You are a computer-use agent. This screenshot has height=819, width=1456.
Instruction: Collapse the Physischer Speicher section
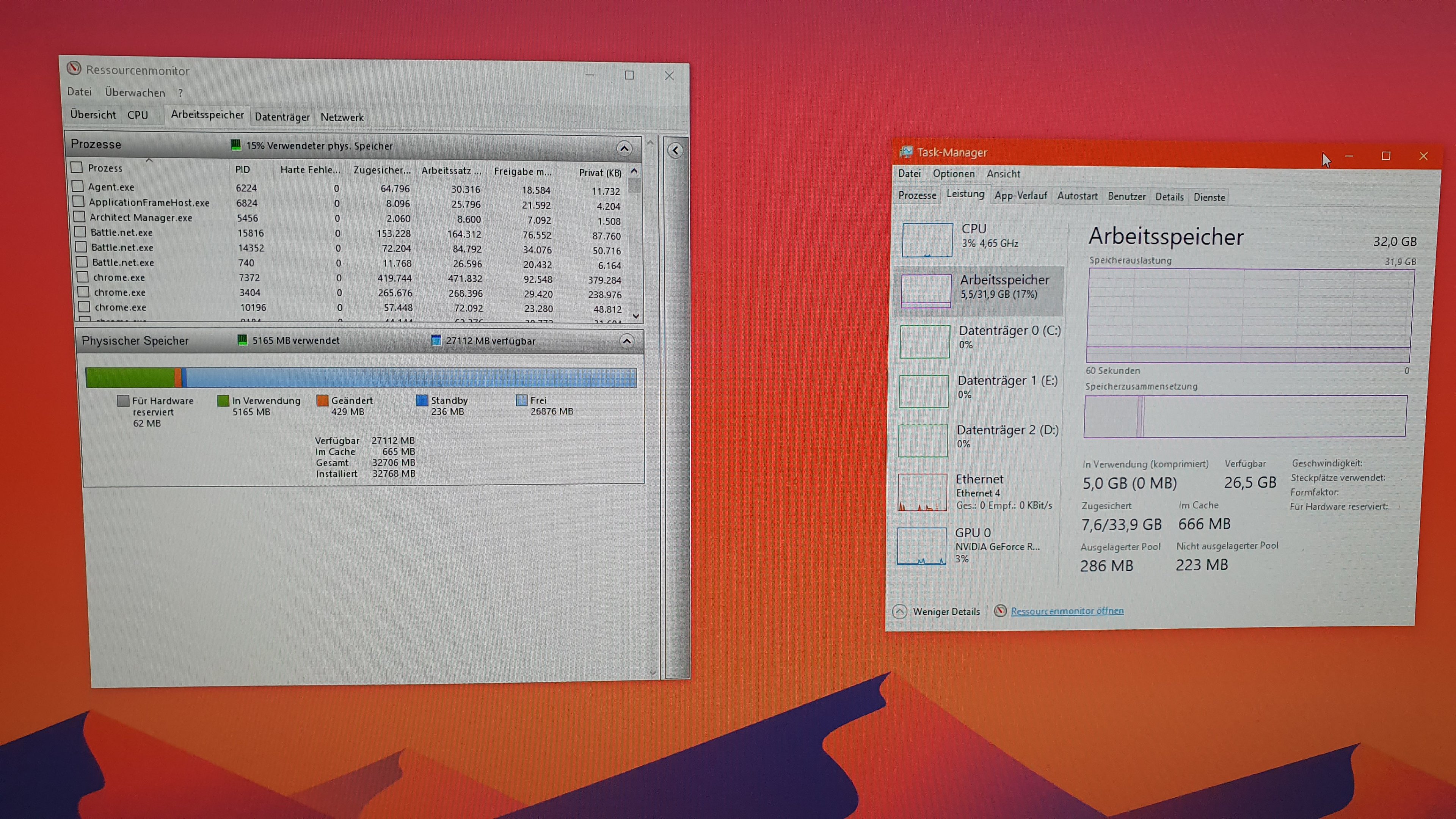point(626,341)
